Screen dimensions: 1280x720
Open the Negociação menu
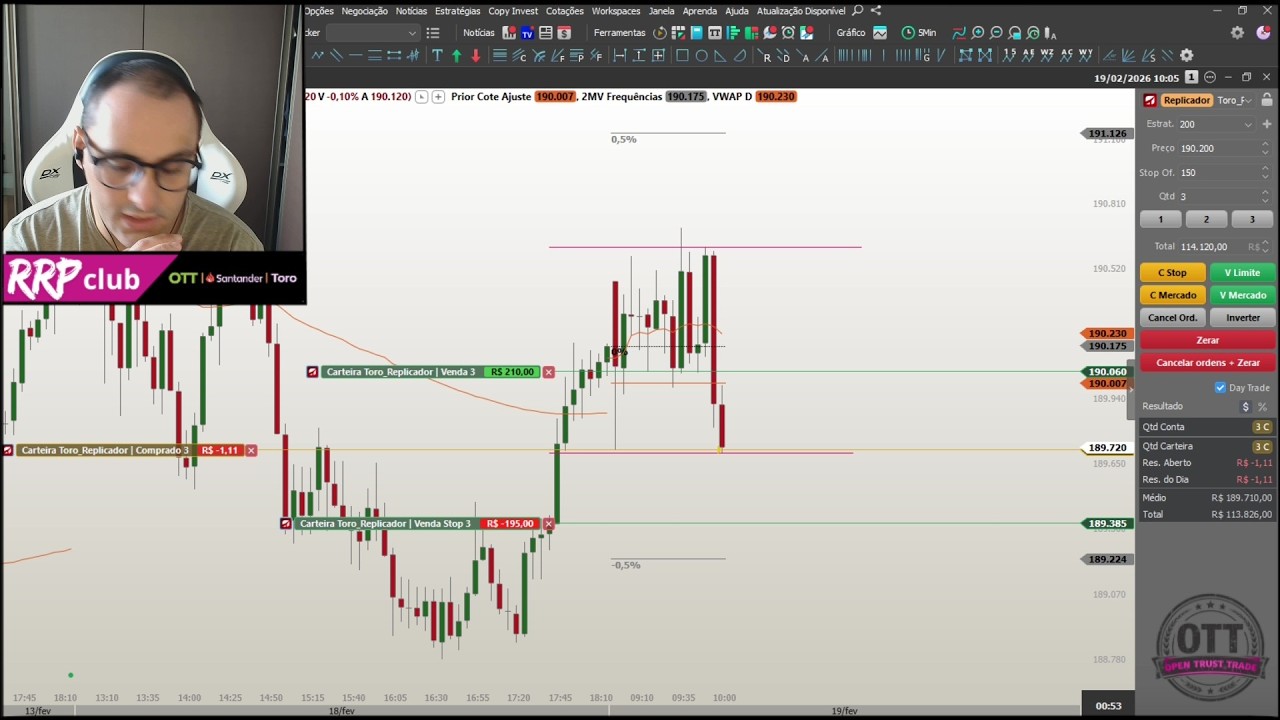pos(364,11)
